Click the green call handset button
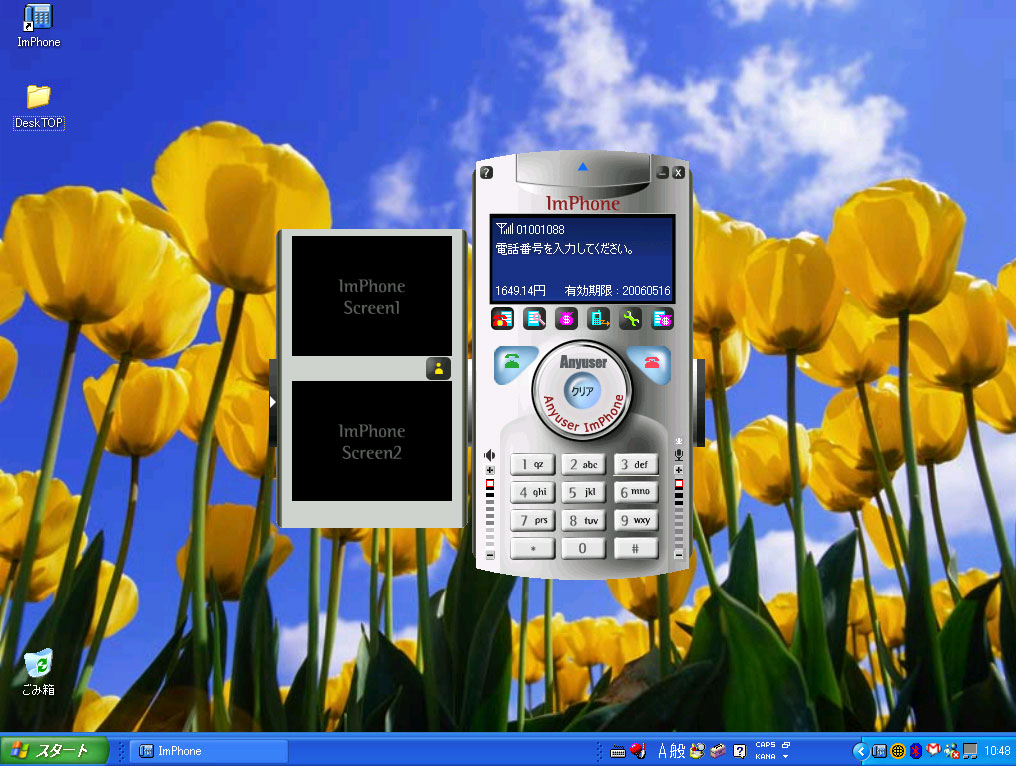The image size is (1016, 768). (x=513, y=363)
